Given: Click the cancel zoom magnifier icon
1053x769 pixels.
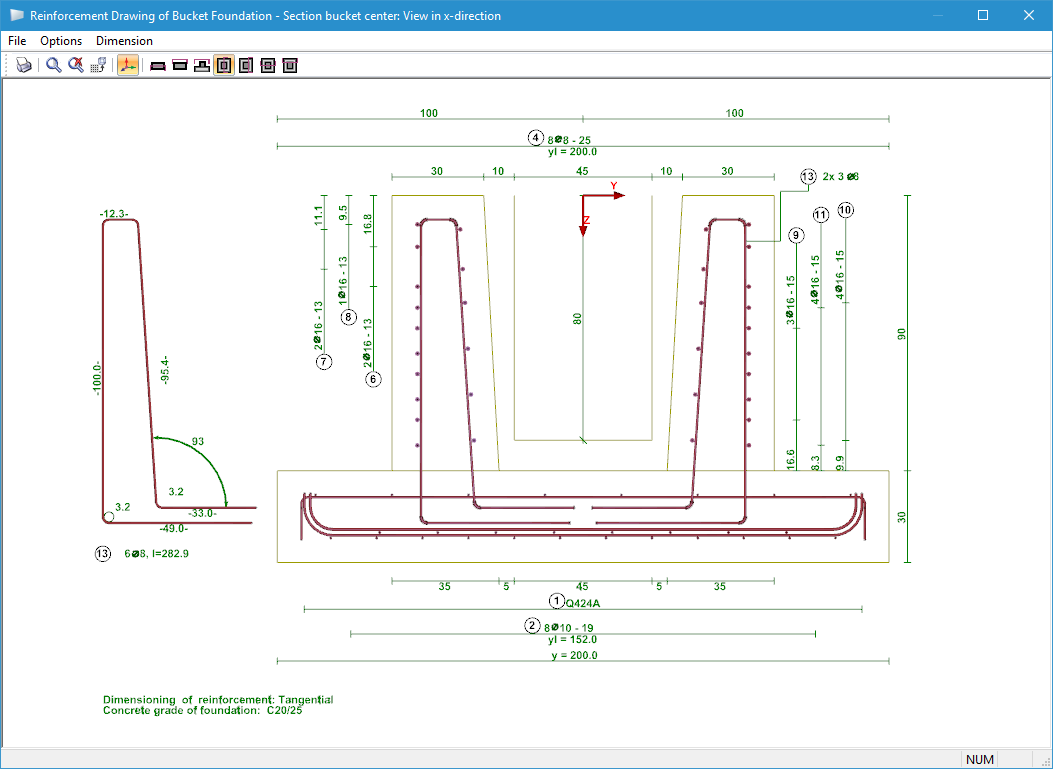Looking at the screenshot, I should (76, 65).
